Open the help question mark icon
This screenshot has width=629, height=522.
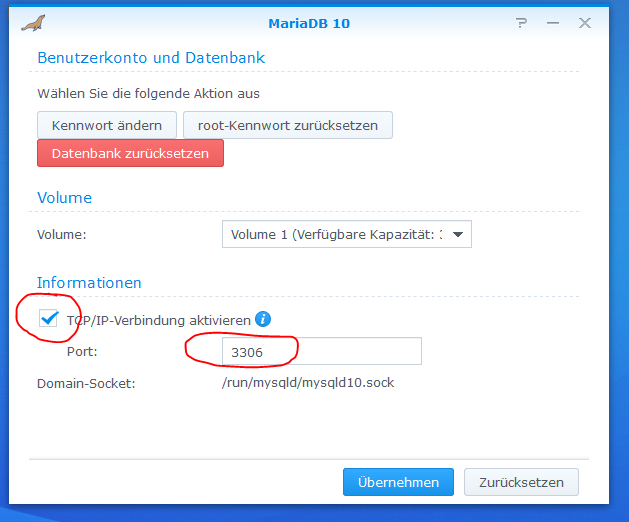tap(521, 23)
